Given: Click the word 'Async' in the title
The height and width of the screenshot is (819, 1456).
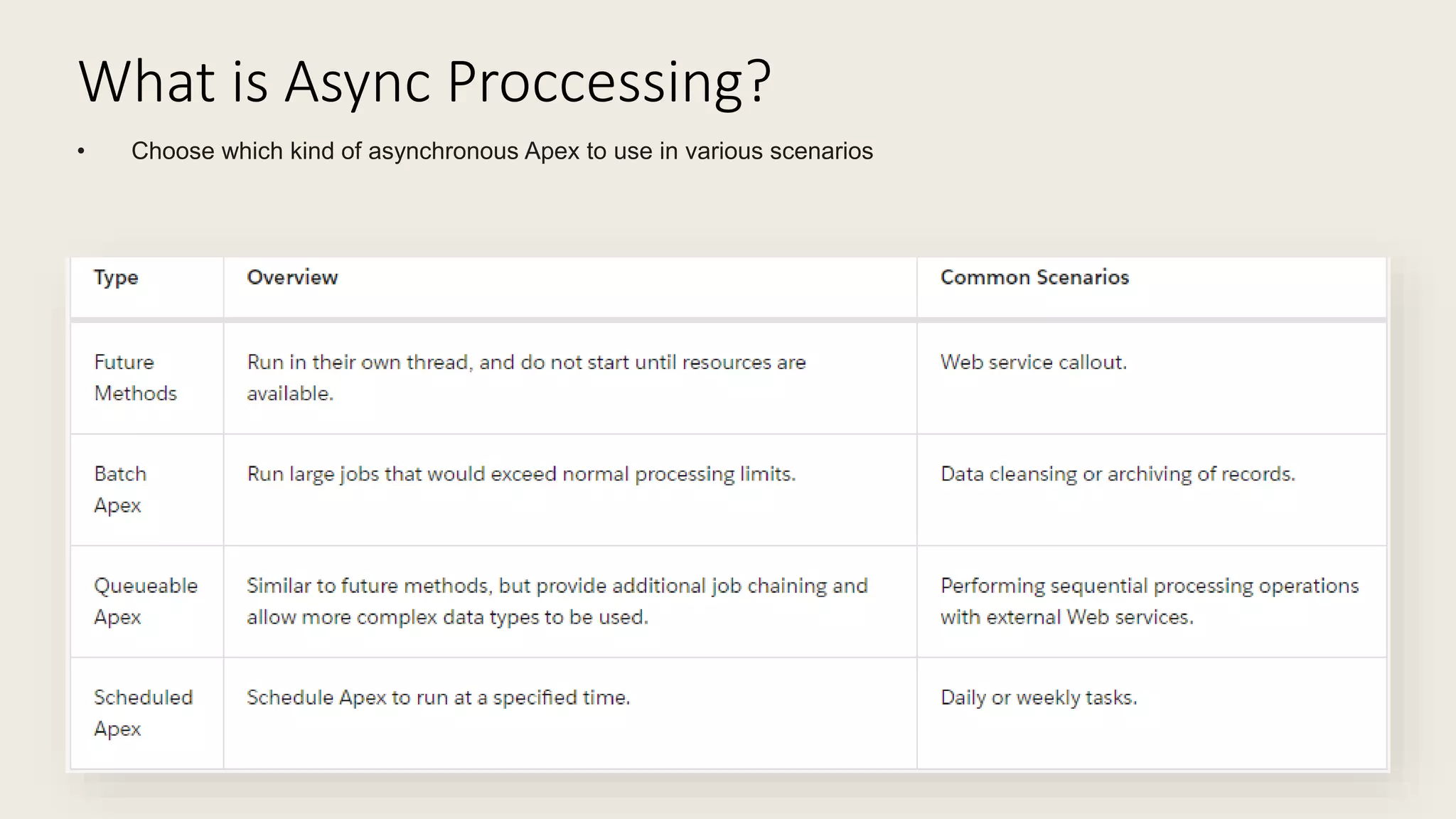Looking at the screenshot, I should click(358, 82).
